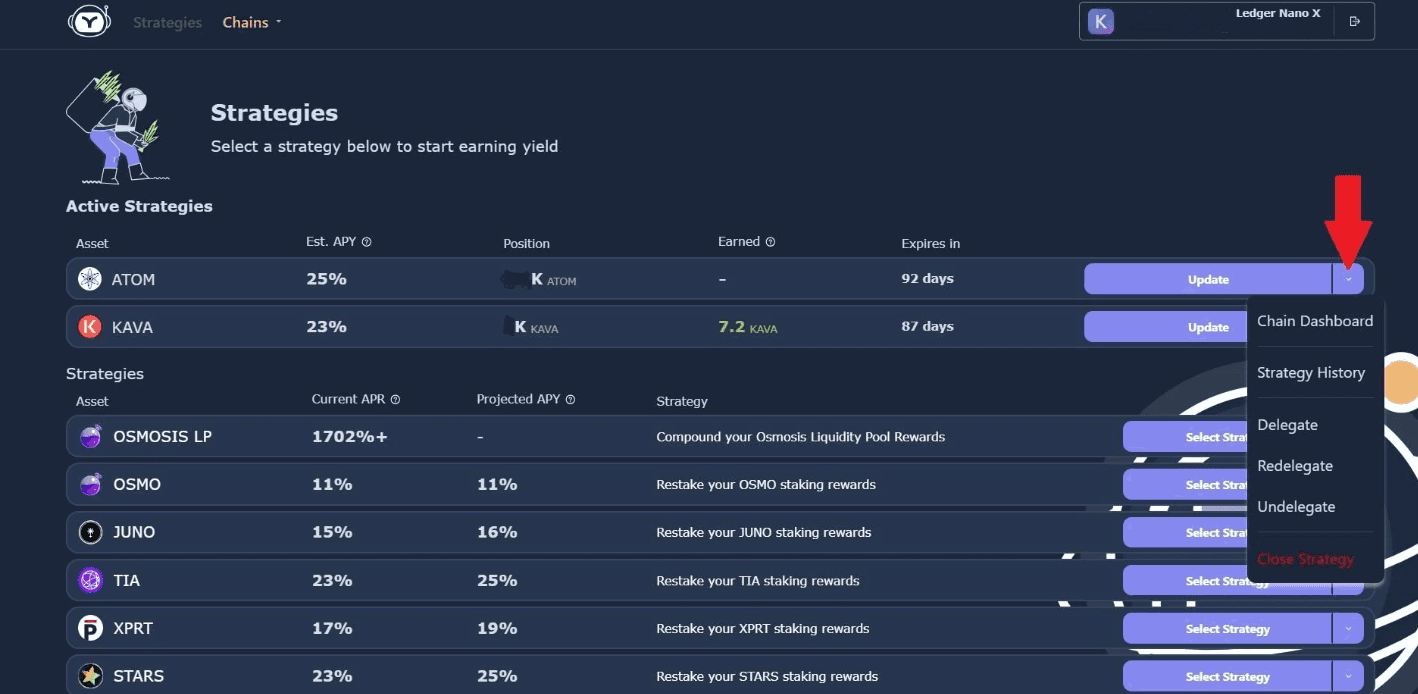Click the ATOM asset name

(x=133, y=280)
